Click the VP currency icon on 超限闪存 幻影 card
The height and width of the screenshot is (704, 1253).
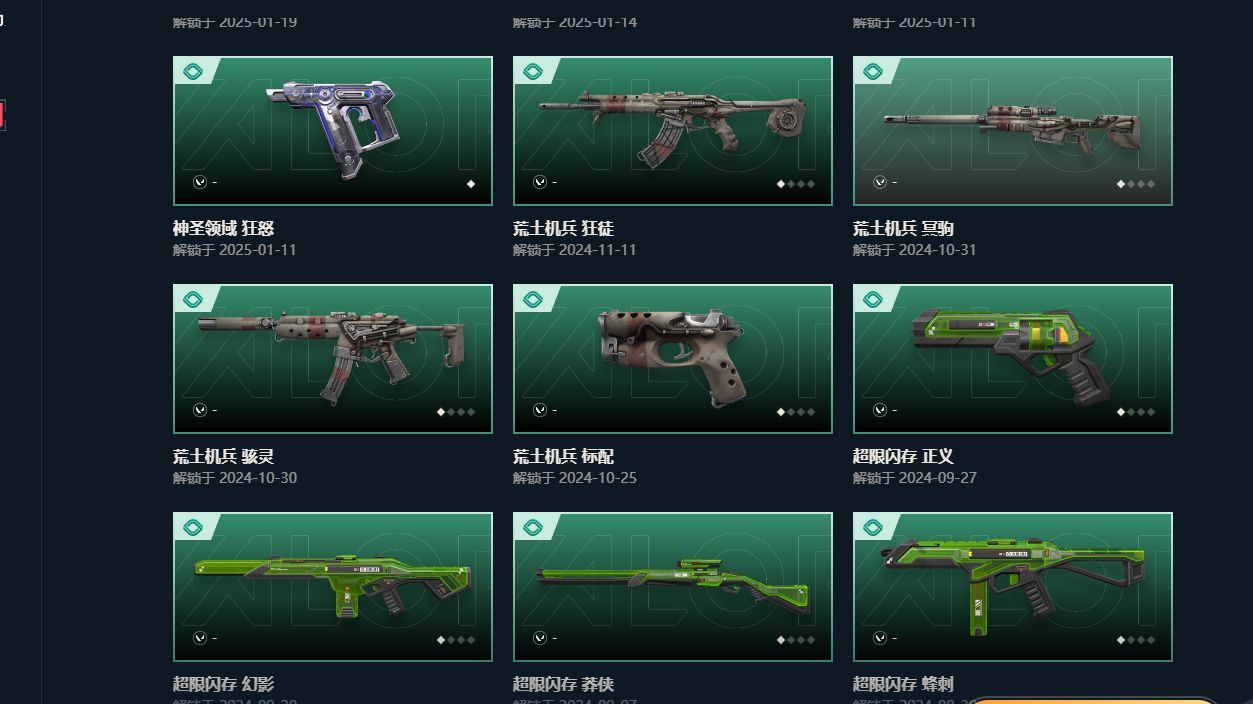point(200,638)
